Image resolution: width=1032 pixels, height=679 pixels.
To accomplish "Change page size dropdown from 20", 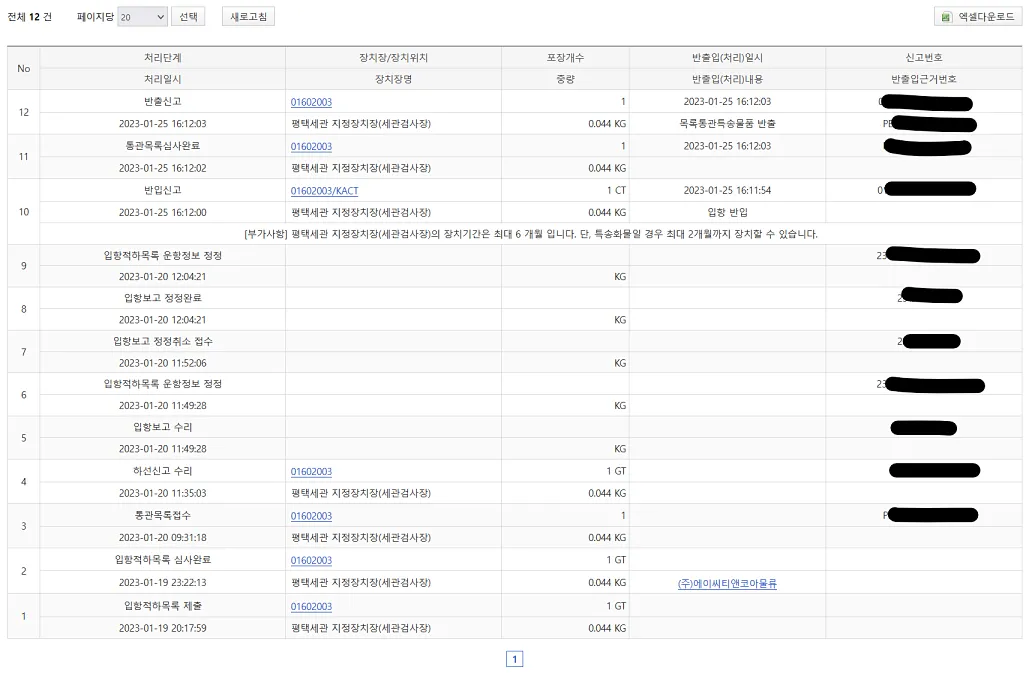I will [139, 16].
